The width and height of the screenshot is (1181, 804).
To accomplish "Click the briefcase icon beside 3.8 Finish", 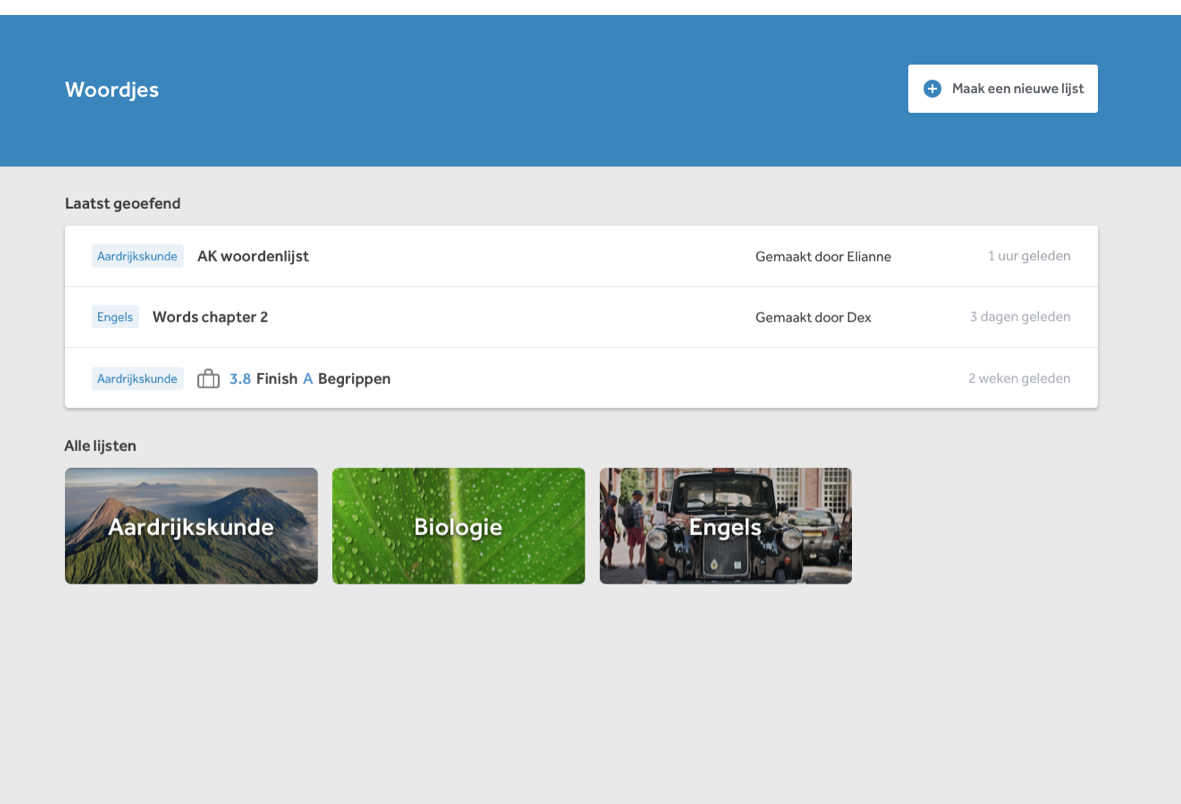I will point(208,378).
